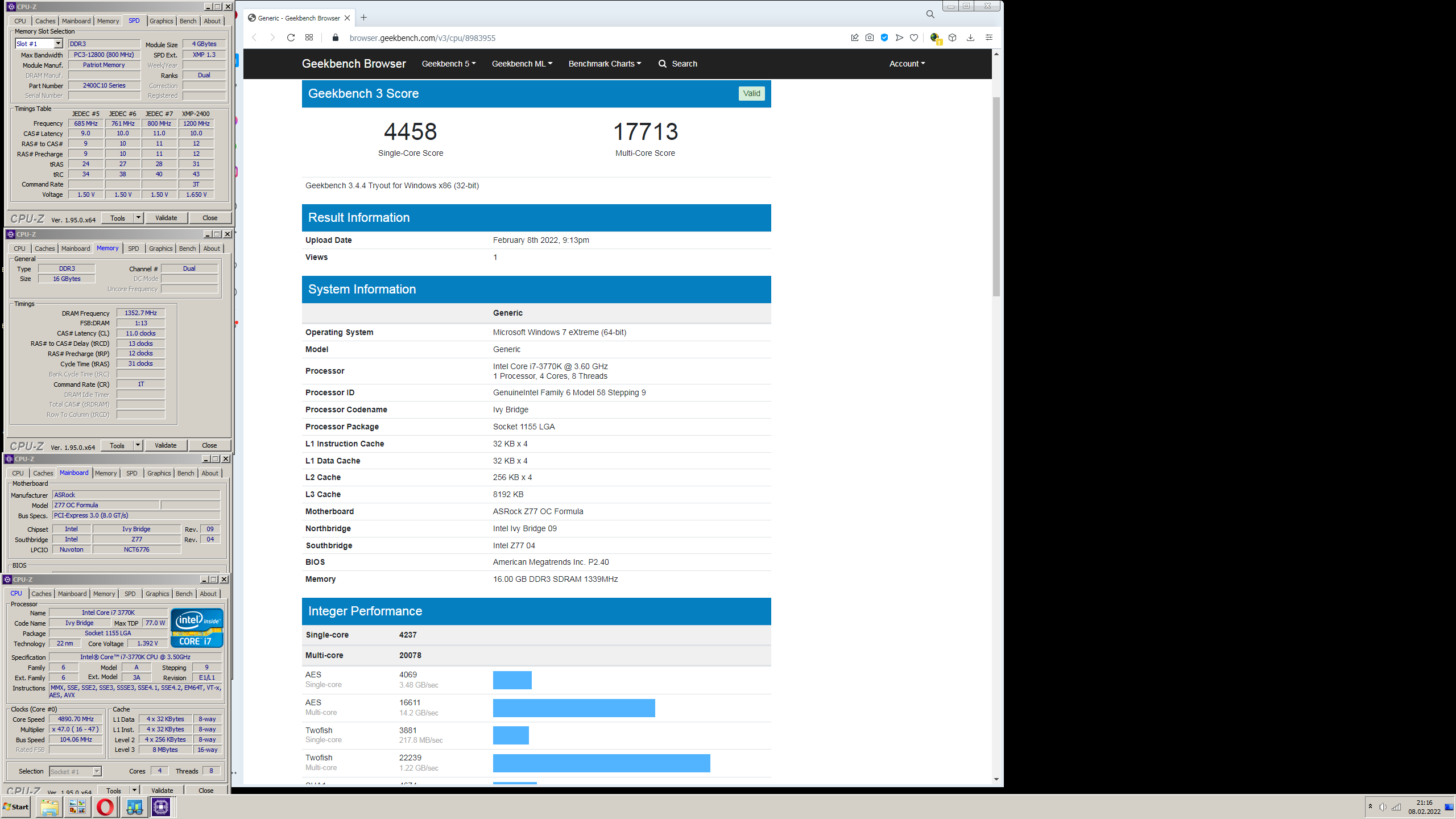Viewport: 1456px width, 819px height.
Task: Open the Benchmark Charts dropdown menu
Action: pyautogui.click(x=605, y=64)
